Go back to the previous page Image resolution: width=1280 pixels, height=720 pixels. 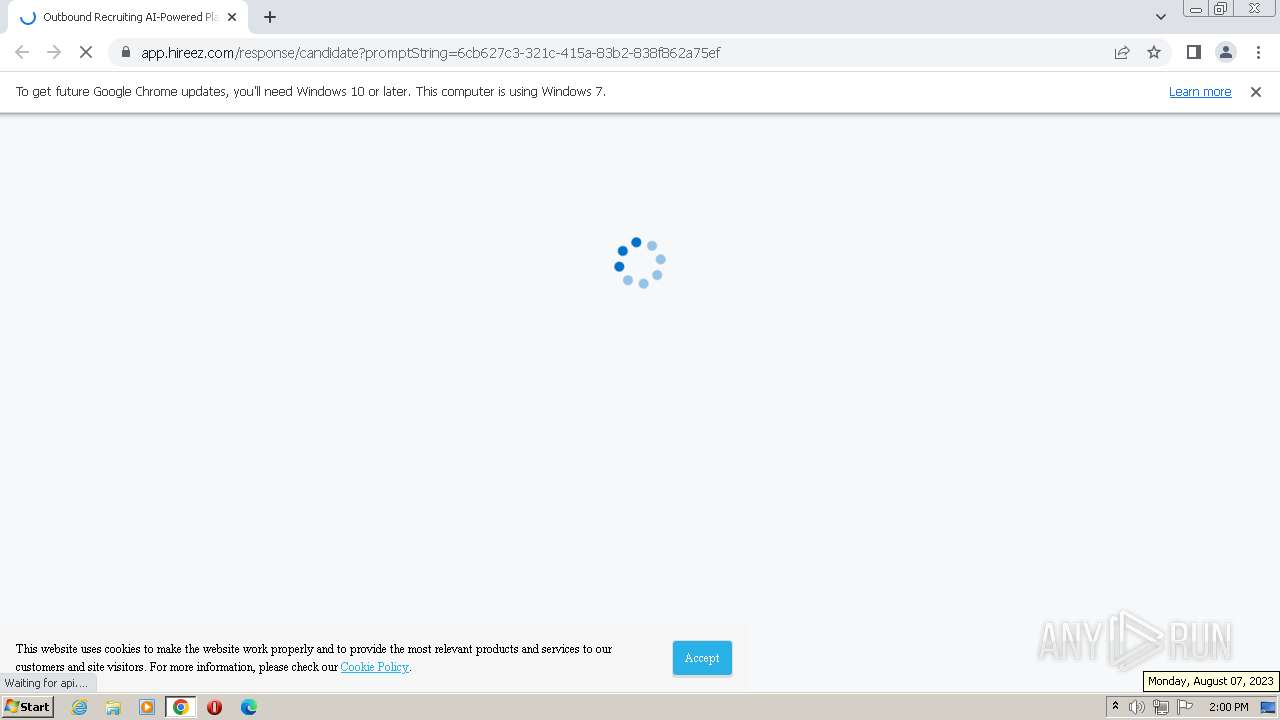[x=22, y=52]
